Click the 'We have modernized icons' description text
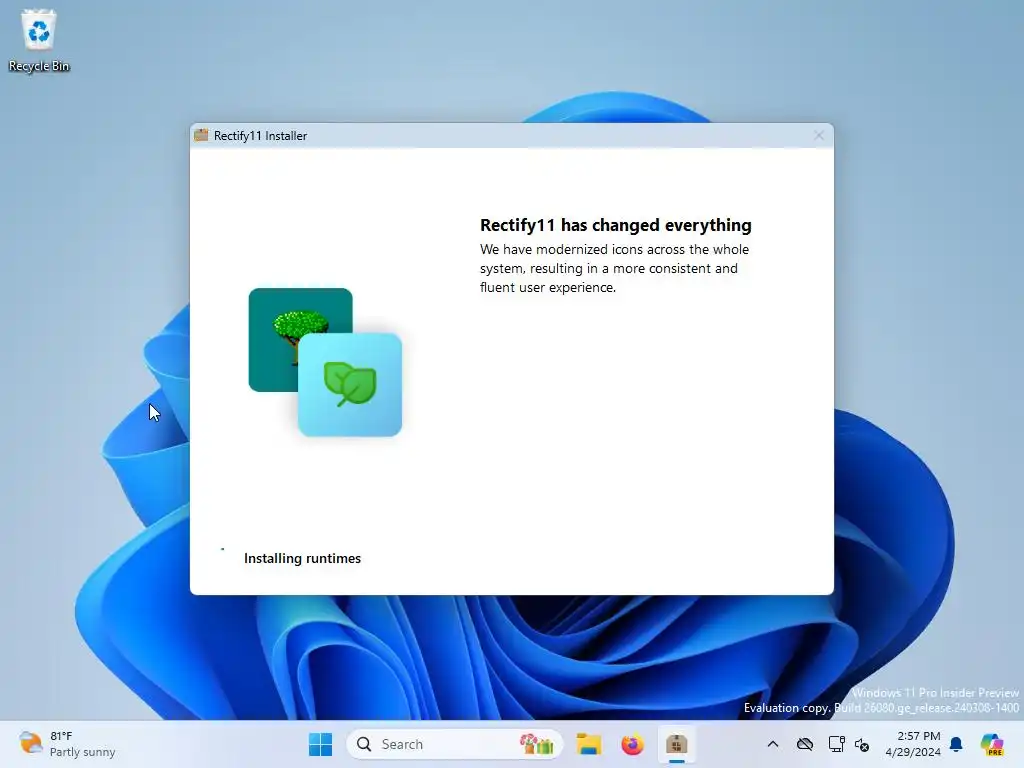 [x=615, y=268]
